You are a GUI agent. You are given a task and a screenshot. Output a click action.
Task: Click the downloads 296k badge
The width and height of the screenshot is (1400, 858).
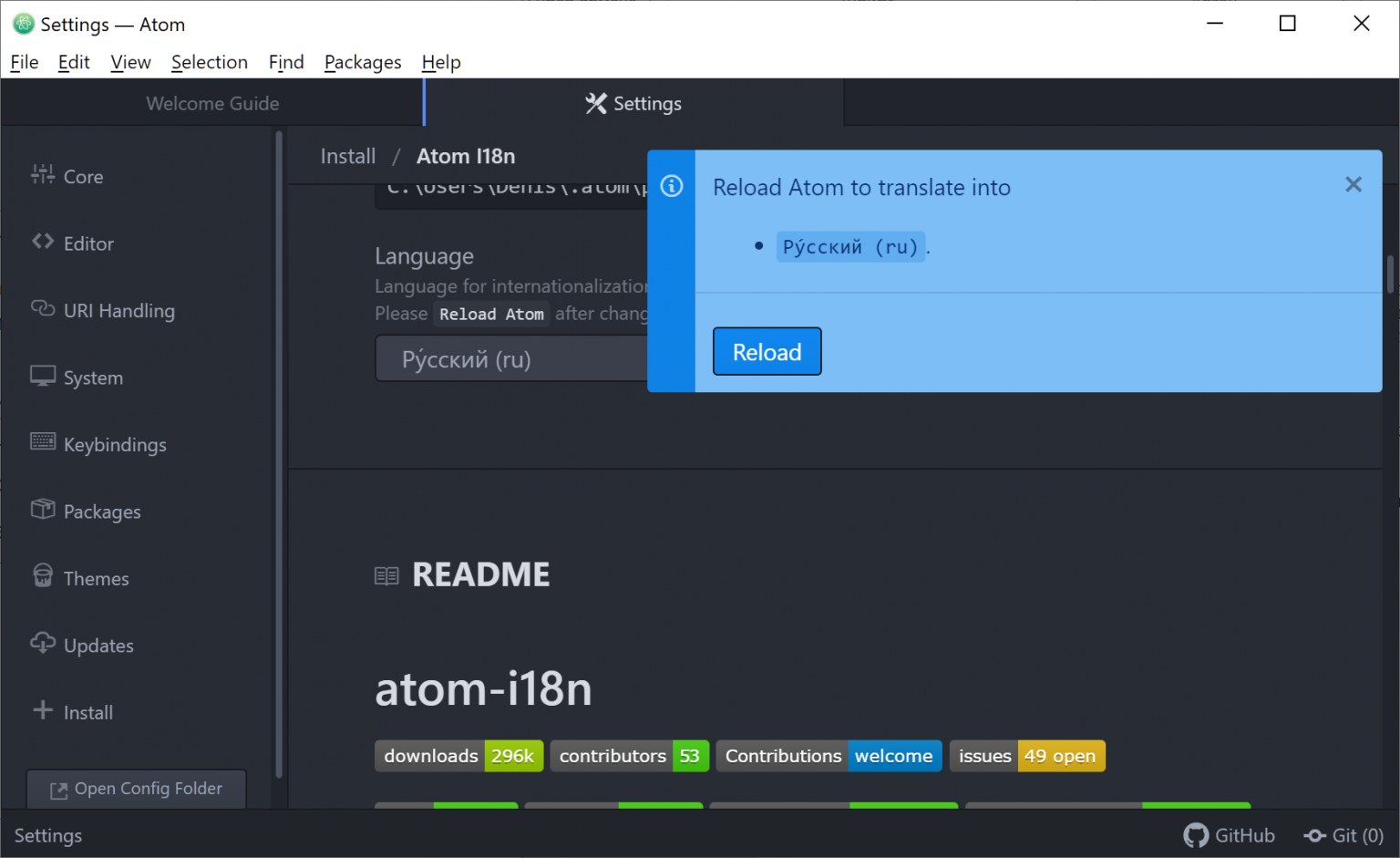(x=459, y=756)
